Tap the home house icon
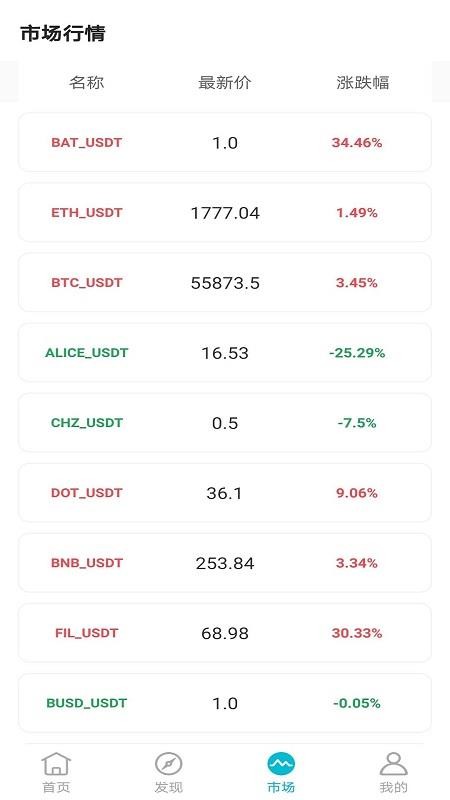Screen dimensions: 450x800 (56, 764)
